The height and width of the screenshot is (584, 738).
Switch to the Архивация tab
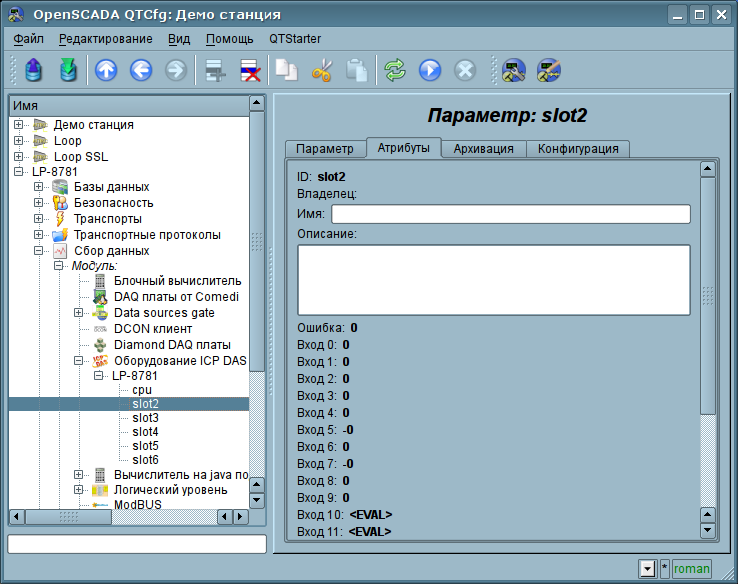(483, 149)
